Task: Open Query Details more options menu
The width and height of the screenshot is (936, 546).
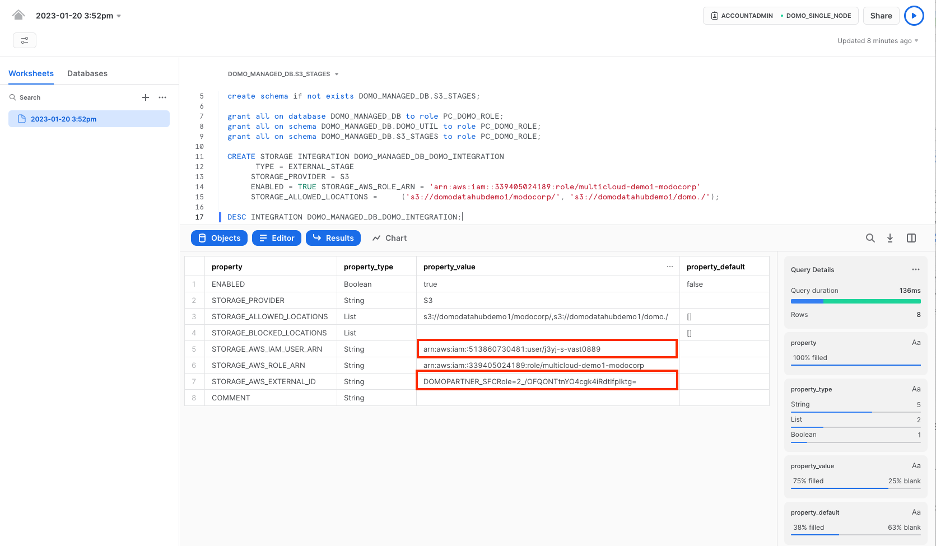Action: coord(915,270)
